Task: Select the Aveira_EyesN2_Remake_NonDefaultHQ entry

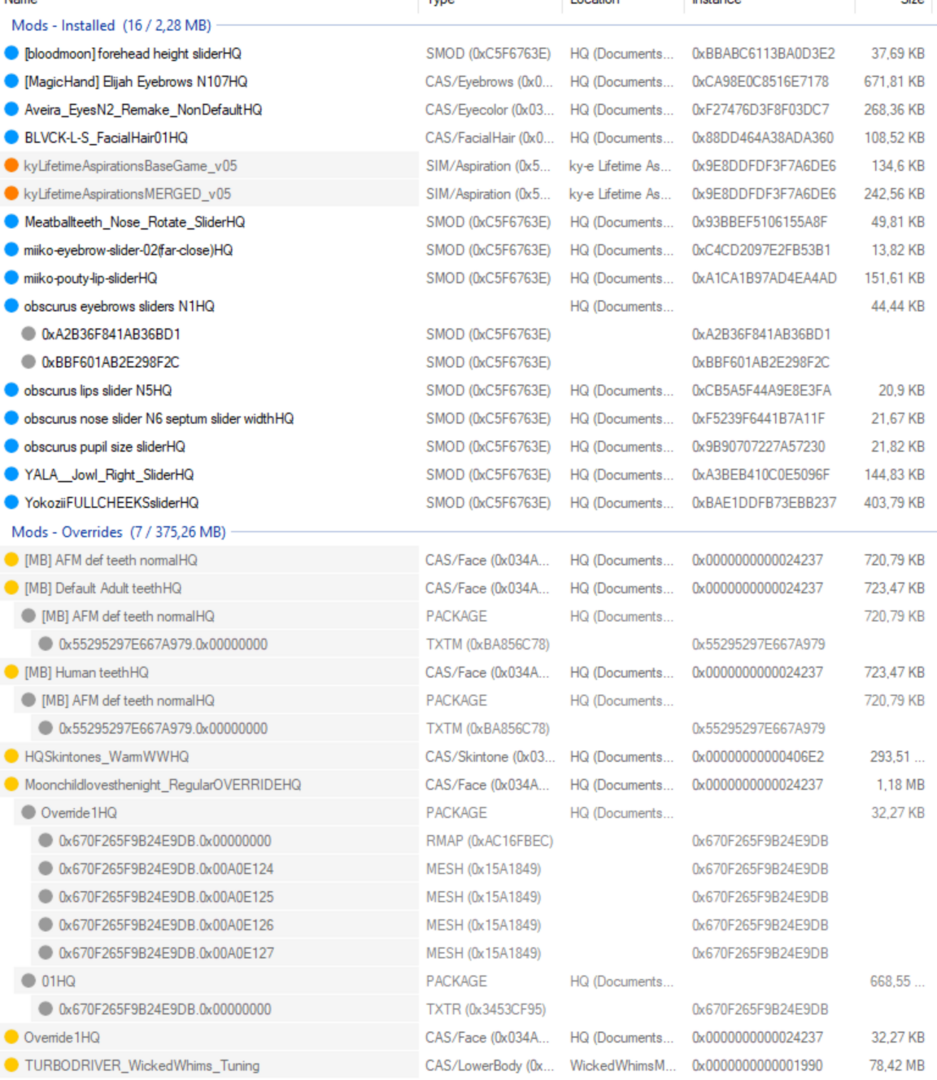Action: (143, 110)
